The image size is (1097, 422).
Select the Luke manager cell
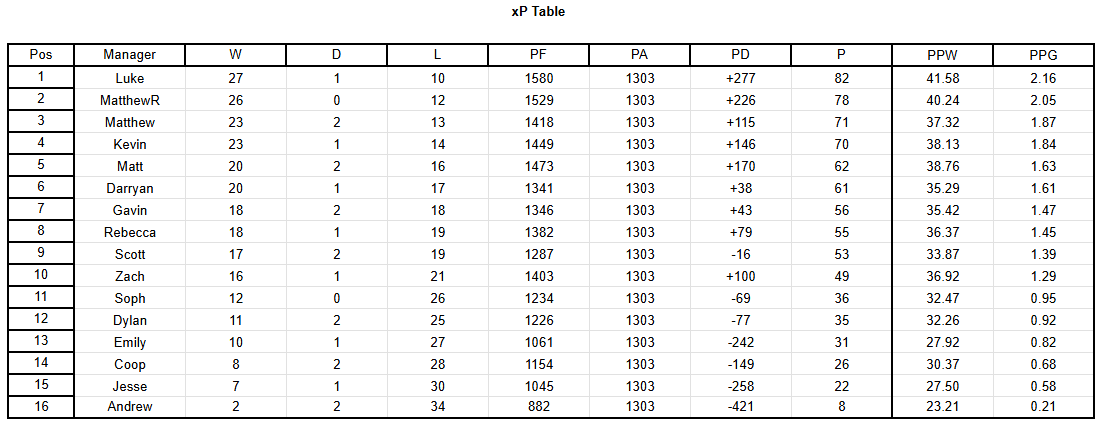[x=129, y=78]
